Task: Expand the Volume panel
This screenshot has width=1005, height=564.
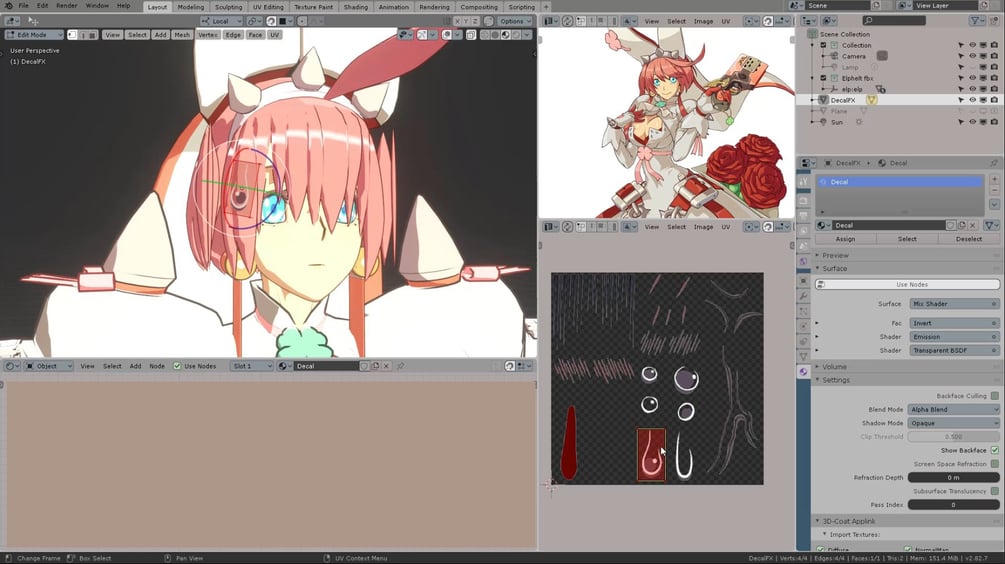Action: (x=835, y=367)
